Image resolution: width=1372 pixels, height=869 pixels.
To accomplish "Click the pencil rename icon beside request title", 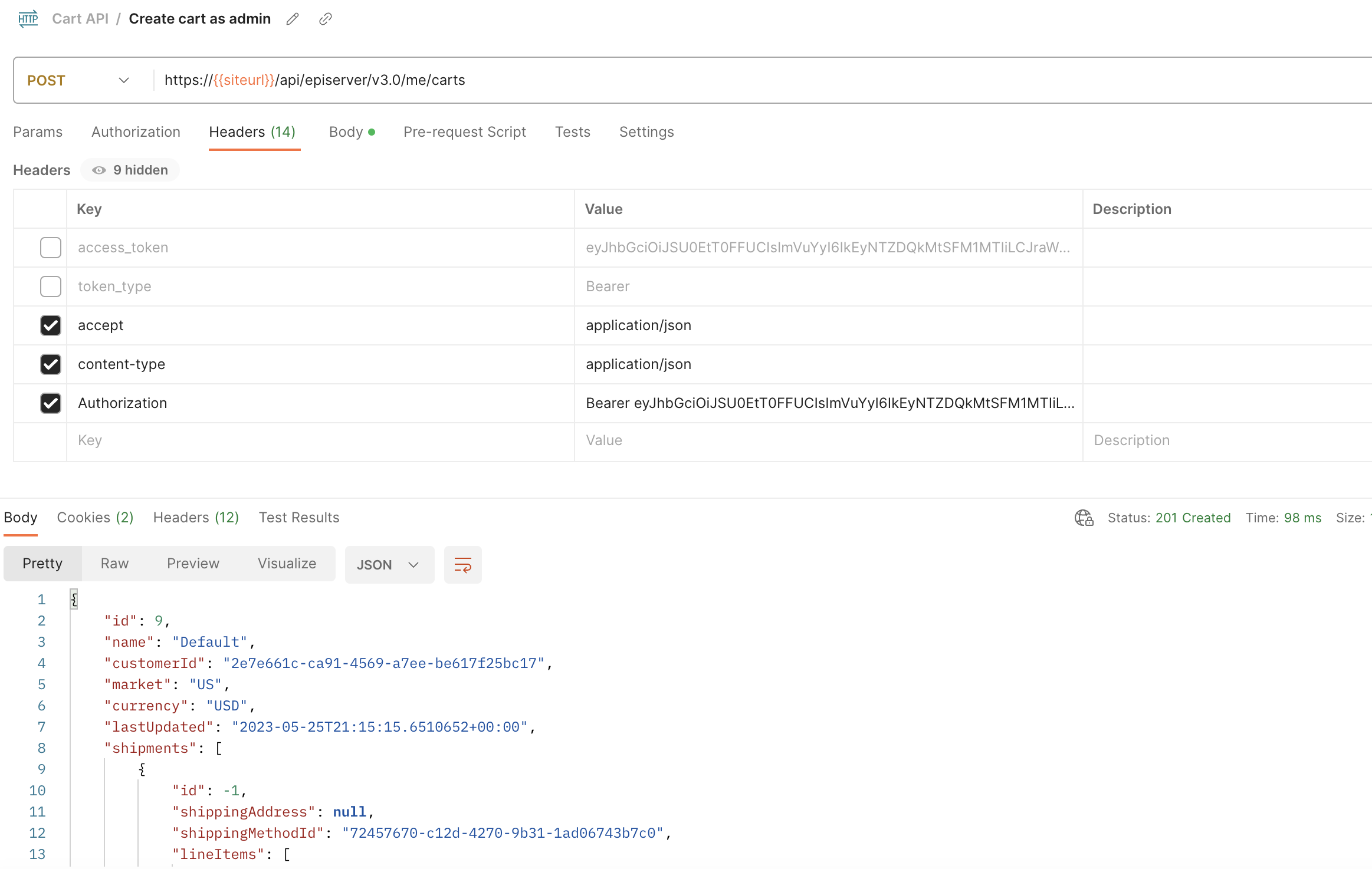I will 293,19.
